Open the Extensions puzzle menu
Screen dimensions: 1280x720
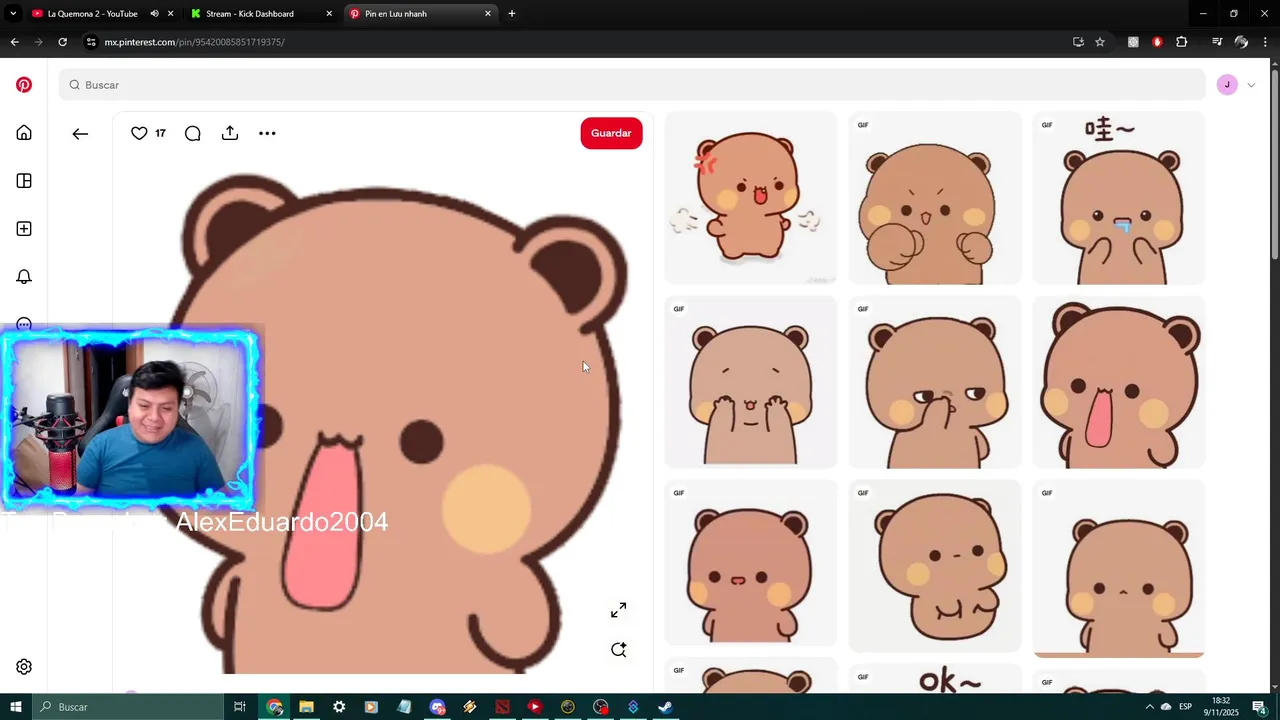click(1182, 42)
